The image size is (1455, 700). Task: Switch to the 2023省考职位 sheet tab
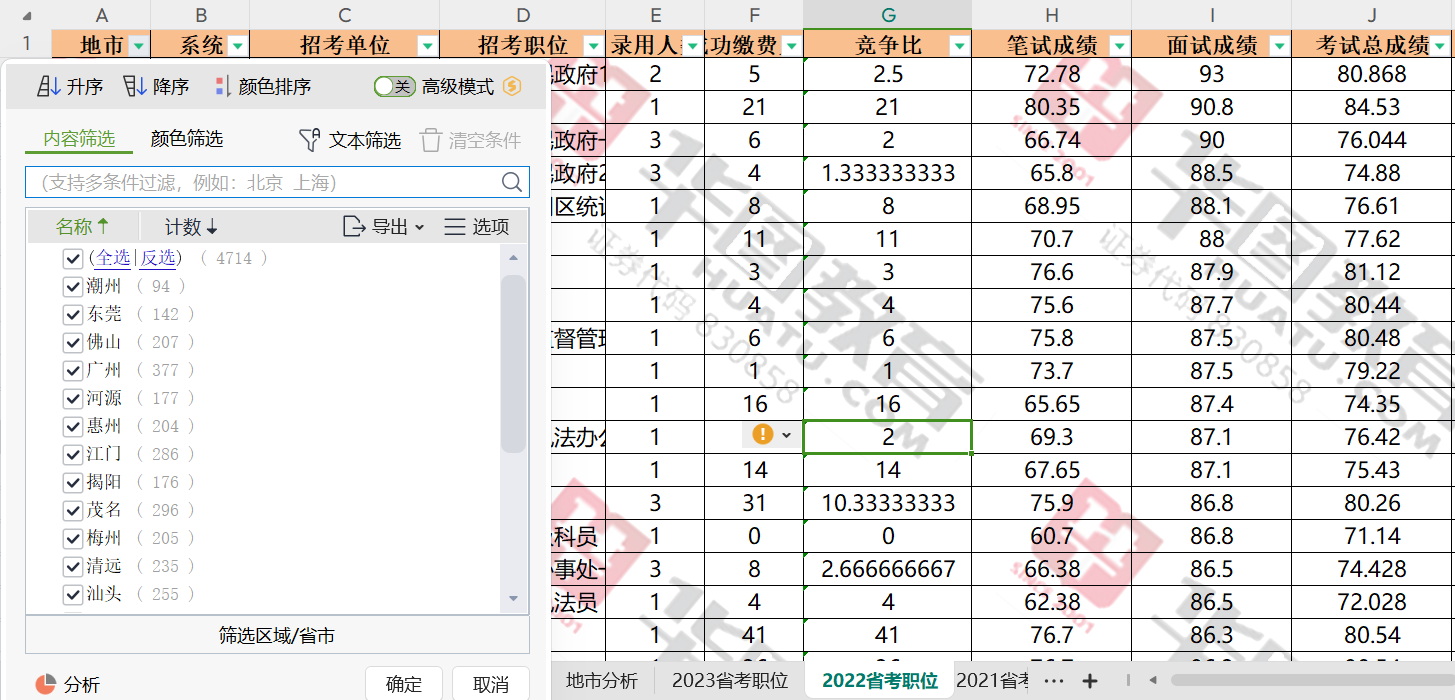click(730, 681)
